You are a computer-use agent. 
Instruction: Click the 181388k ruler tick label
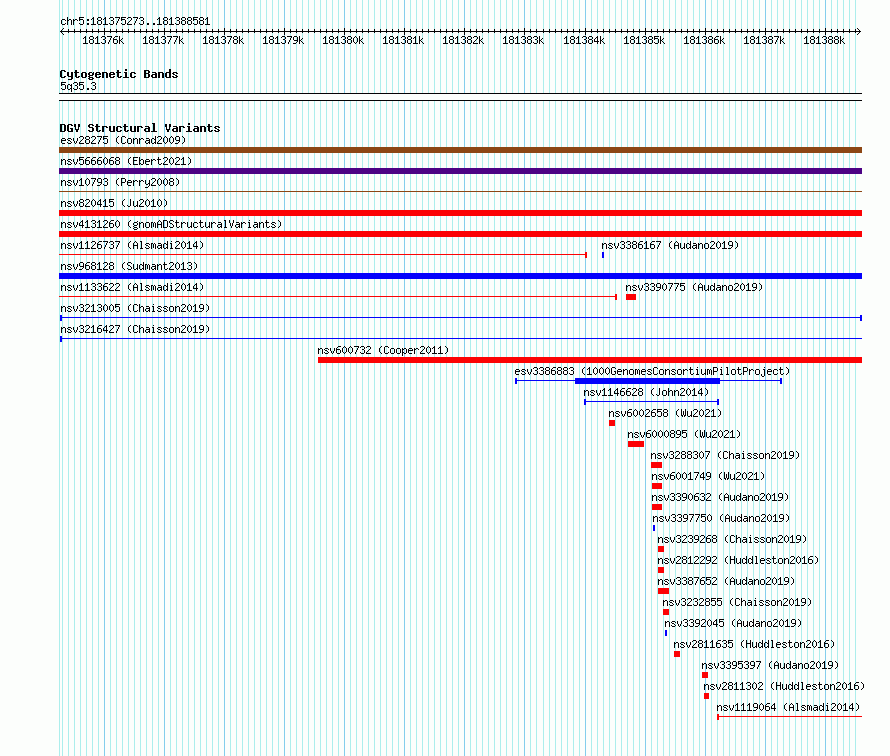tap(824, 40)
